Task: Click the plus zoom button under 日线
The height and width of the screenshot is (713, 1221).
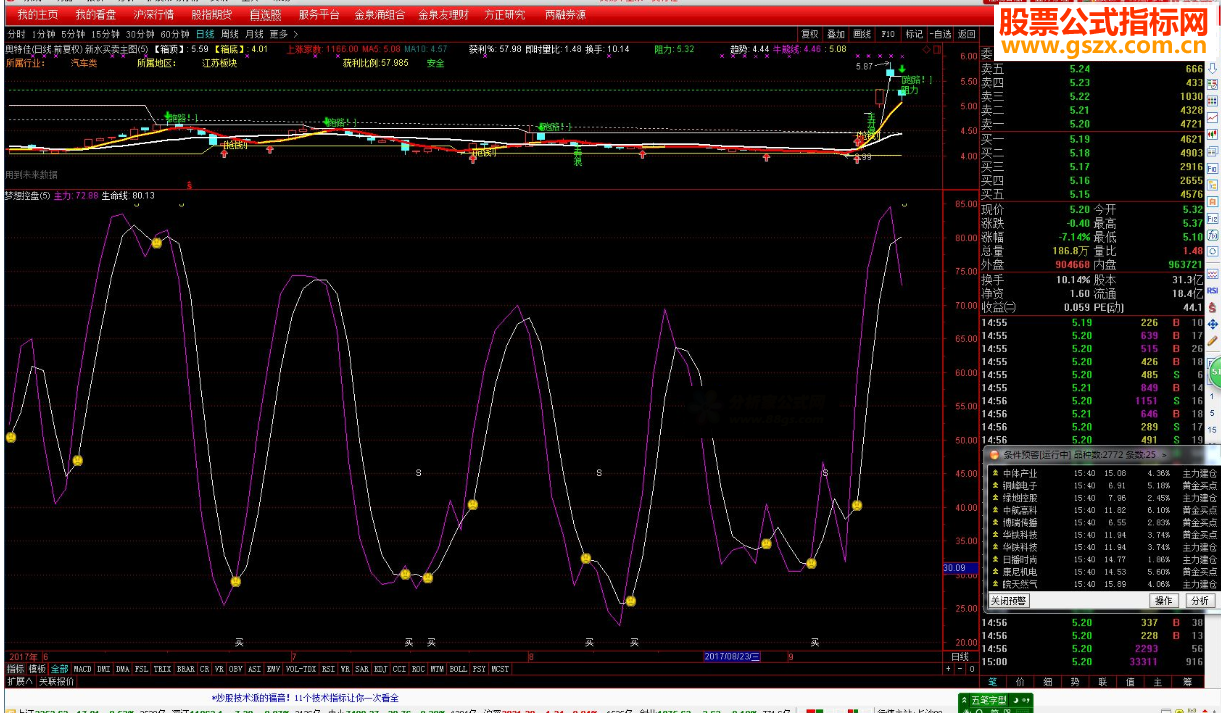Action: 949,669
